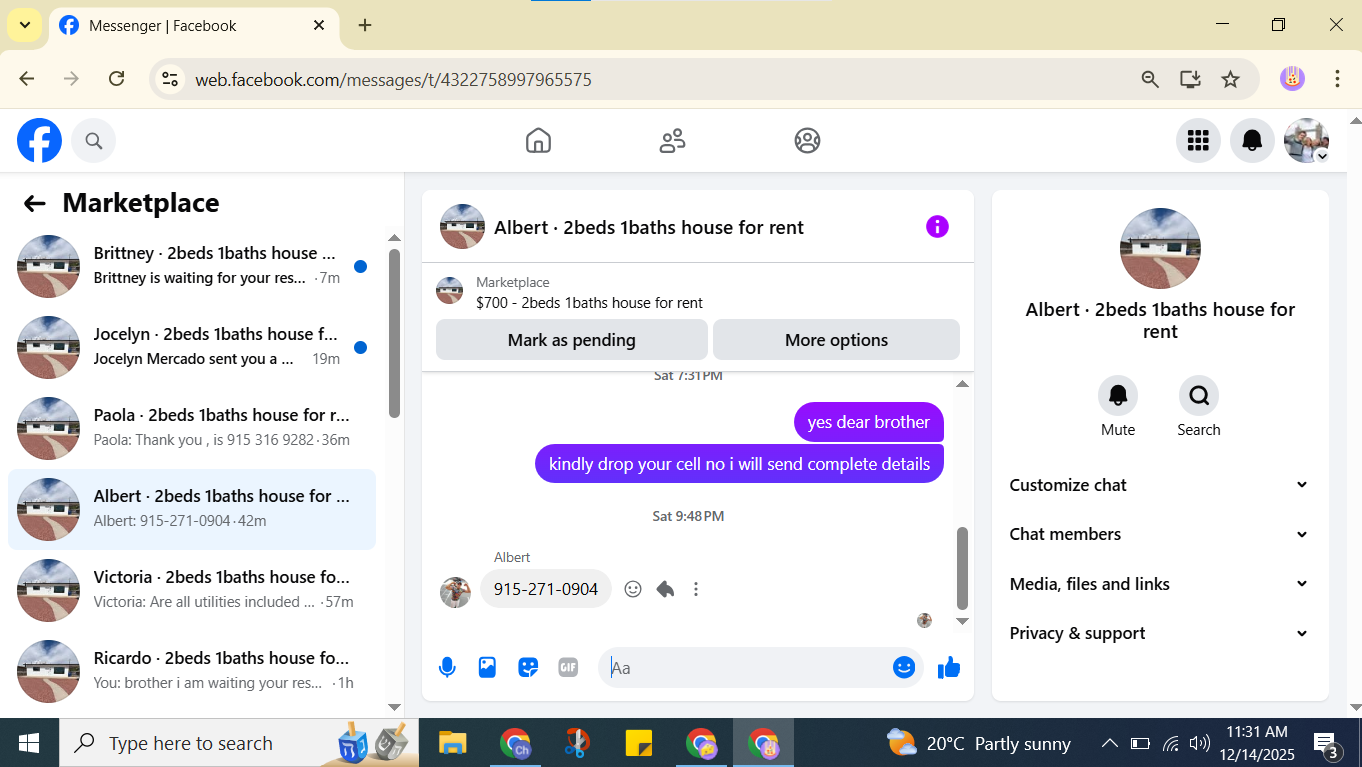Open Paola's house rental conversation
1362x767 pixels.
(192, 428)
